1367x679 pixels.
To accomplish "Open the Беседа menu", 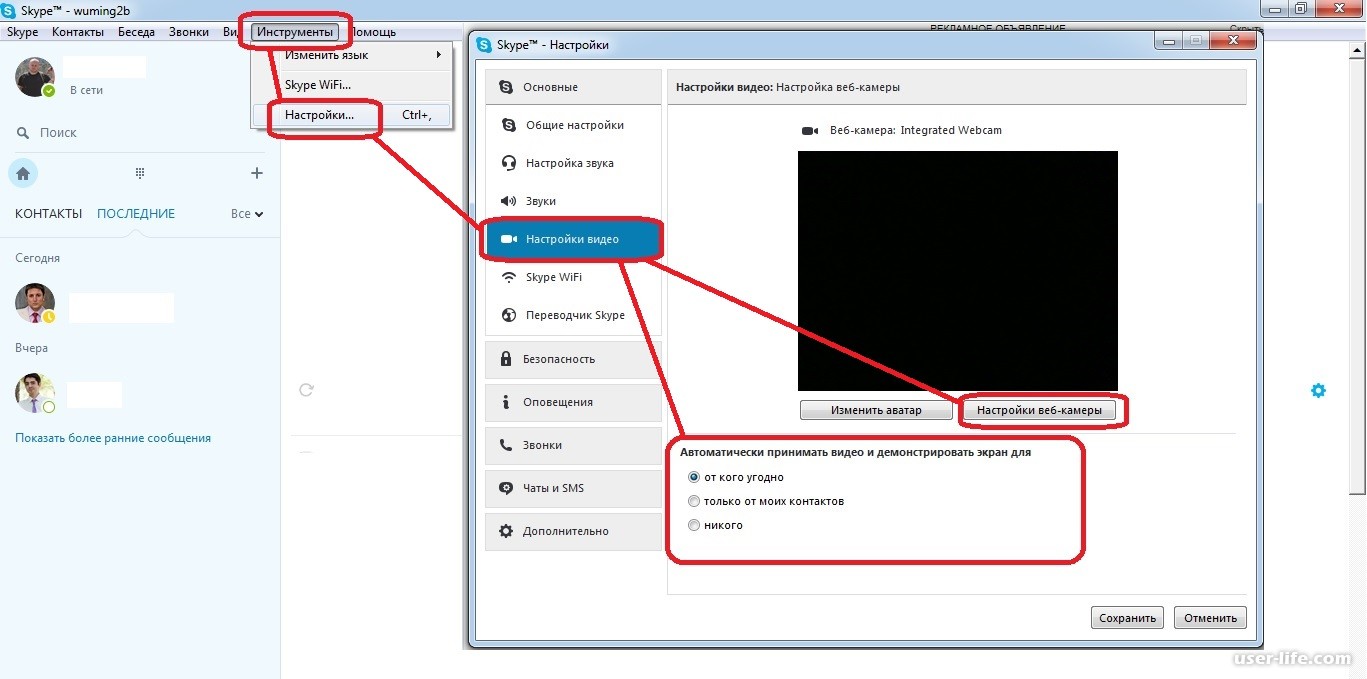I will [136, 32].
